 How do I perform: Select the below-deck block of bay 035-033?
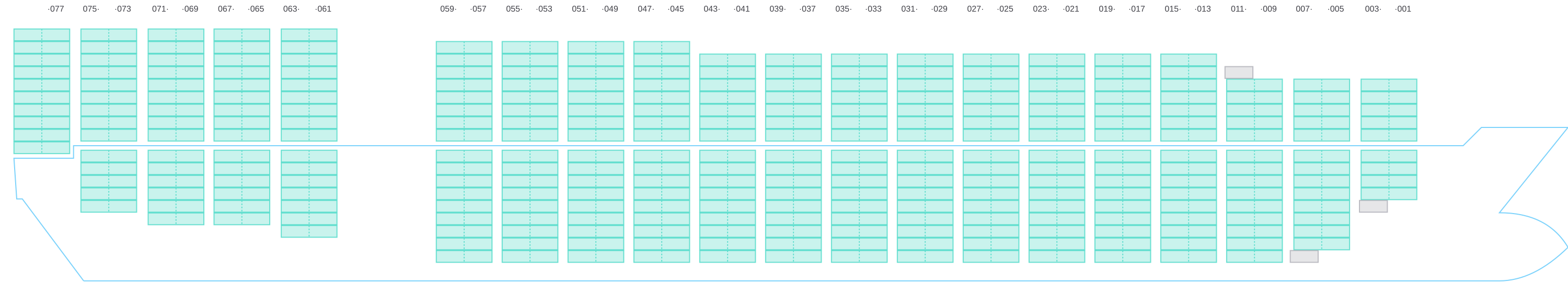[x=859, y=206]
